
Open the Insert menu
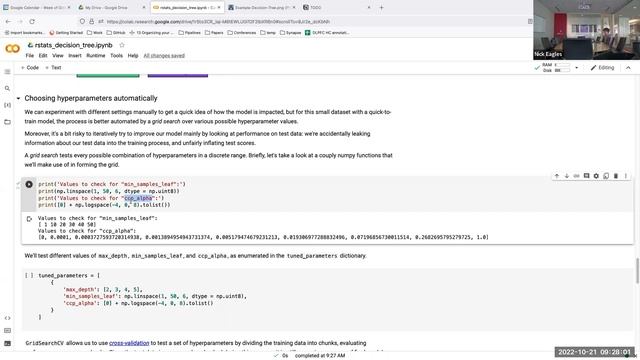coord(75,56)
